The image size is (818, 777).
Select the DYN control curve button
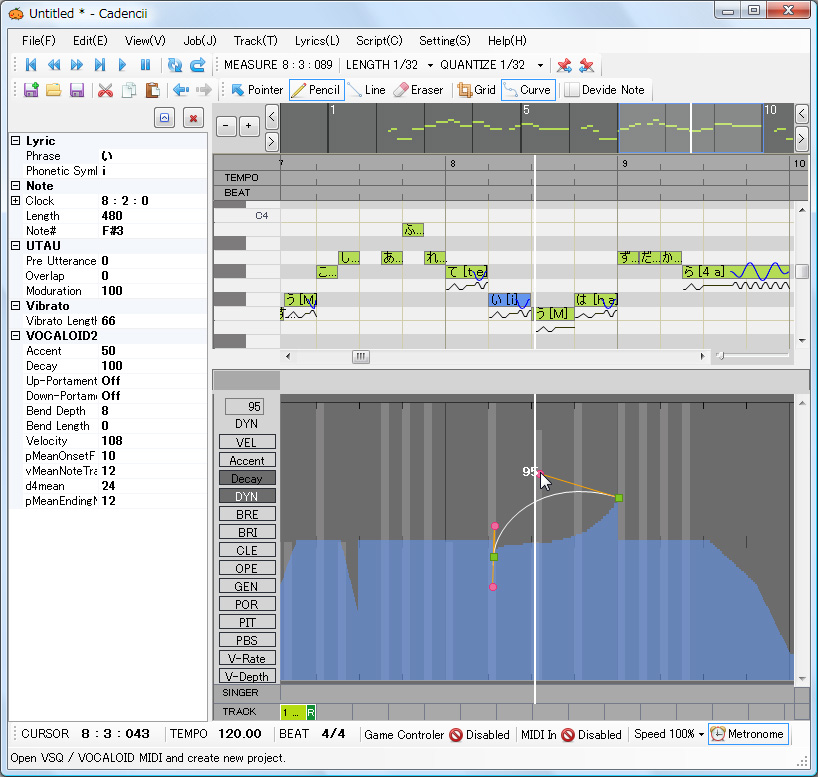[246, 495]
